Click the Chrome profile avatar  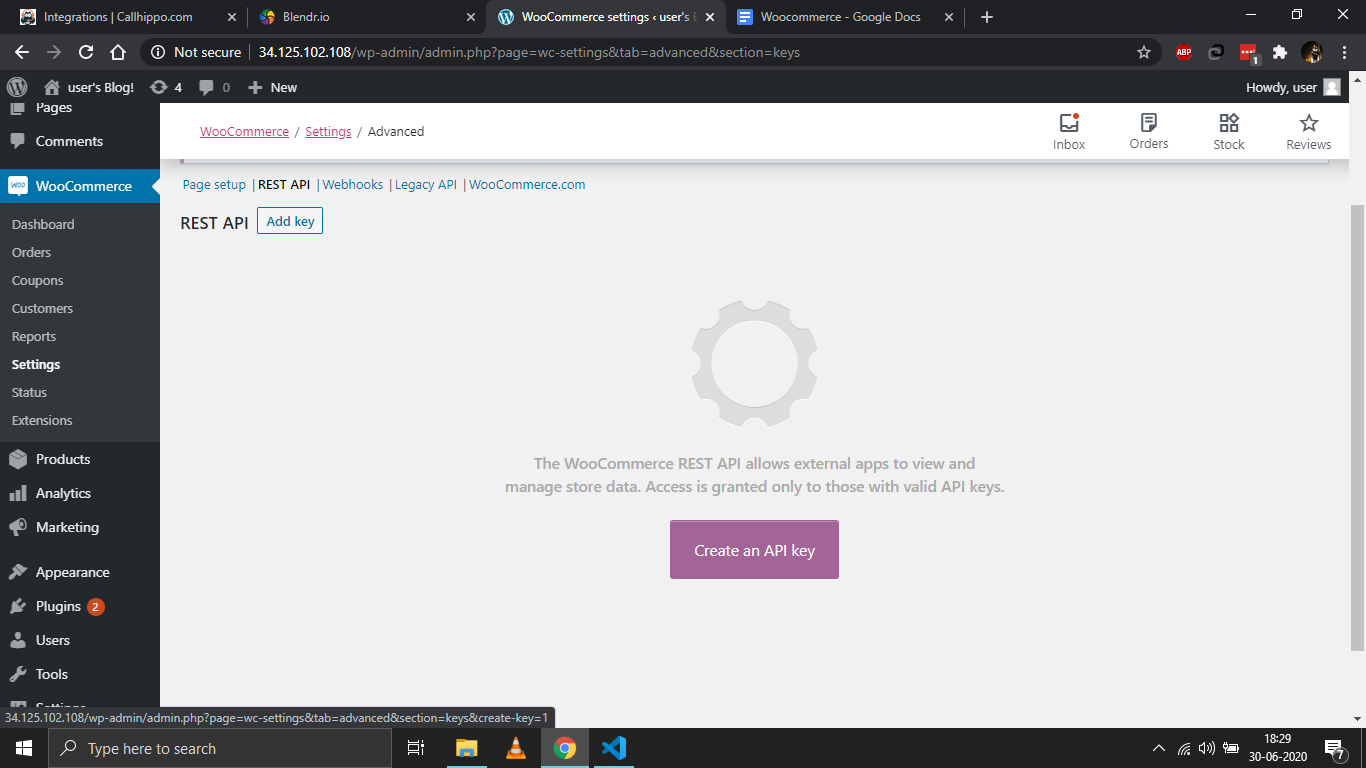(1312, 52)
